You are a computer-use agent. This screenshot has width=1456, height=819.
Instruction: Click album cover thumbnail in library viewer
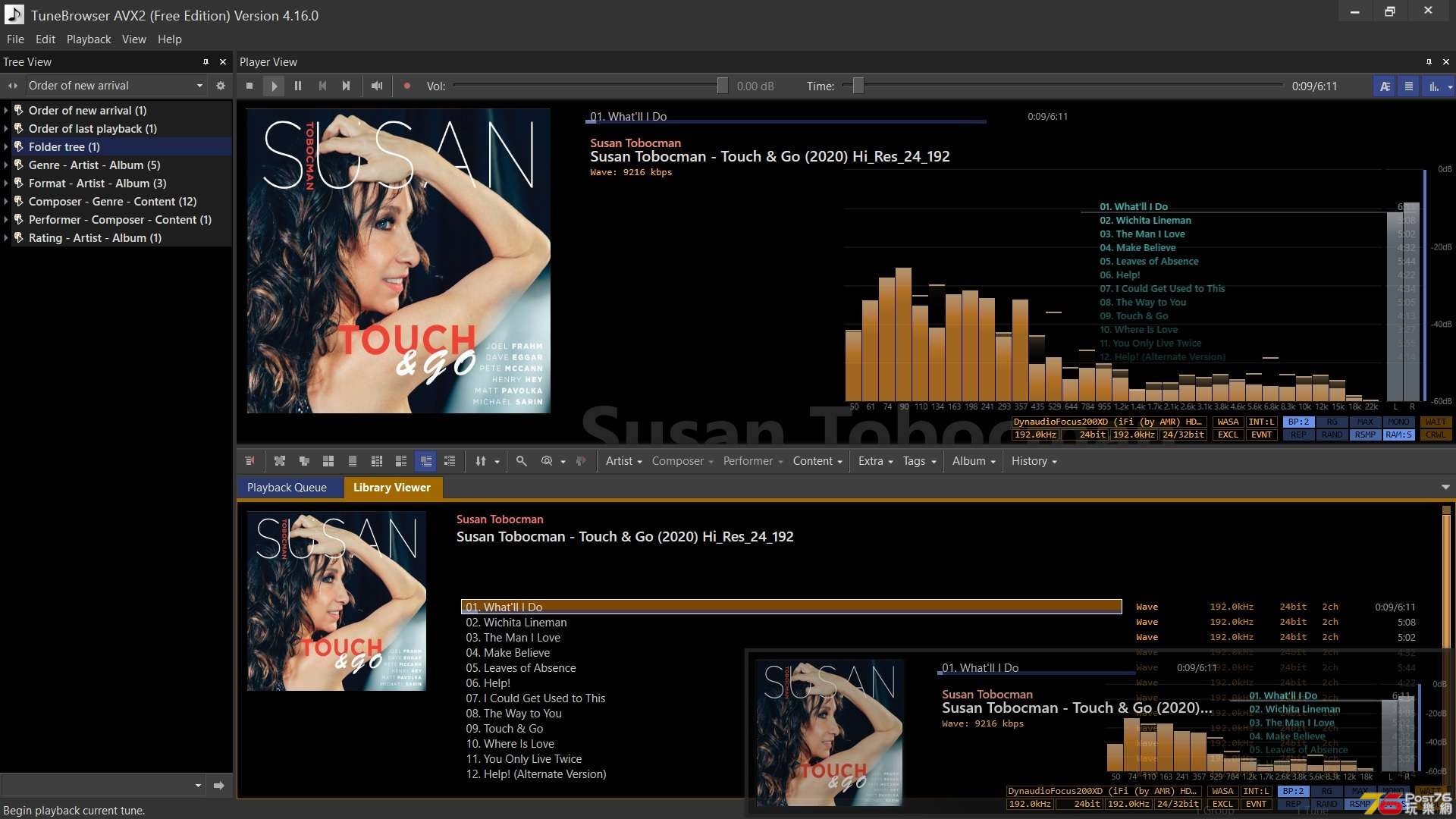click(x=337, y=601)
